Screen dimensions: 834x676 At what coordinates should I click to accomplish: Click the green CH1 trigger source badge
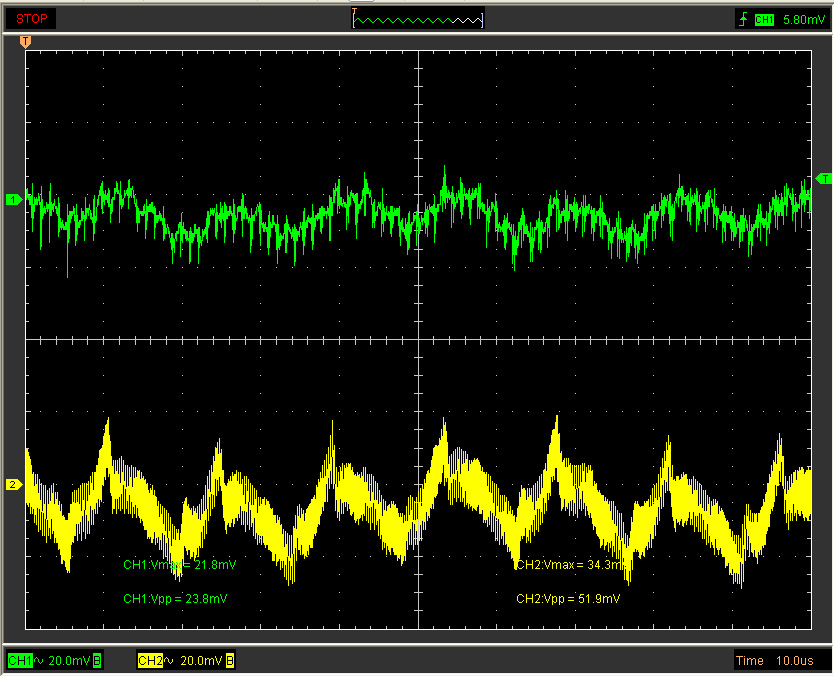pos(764,20)
